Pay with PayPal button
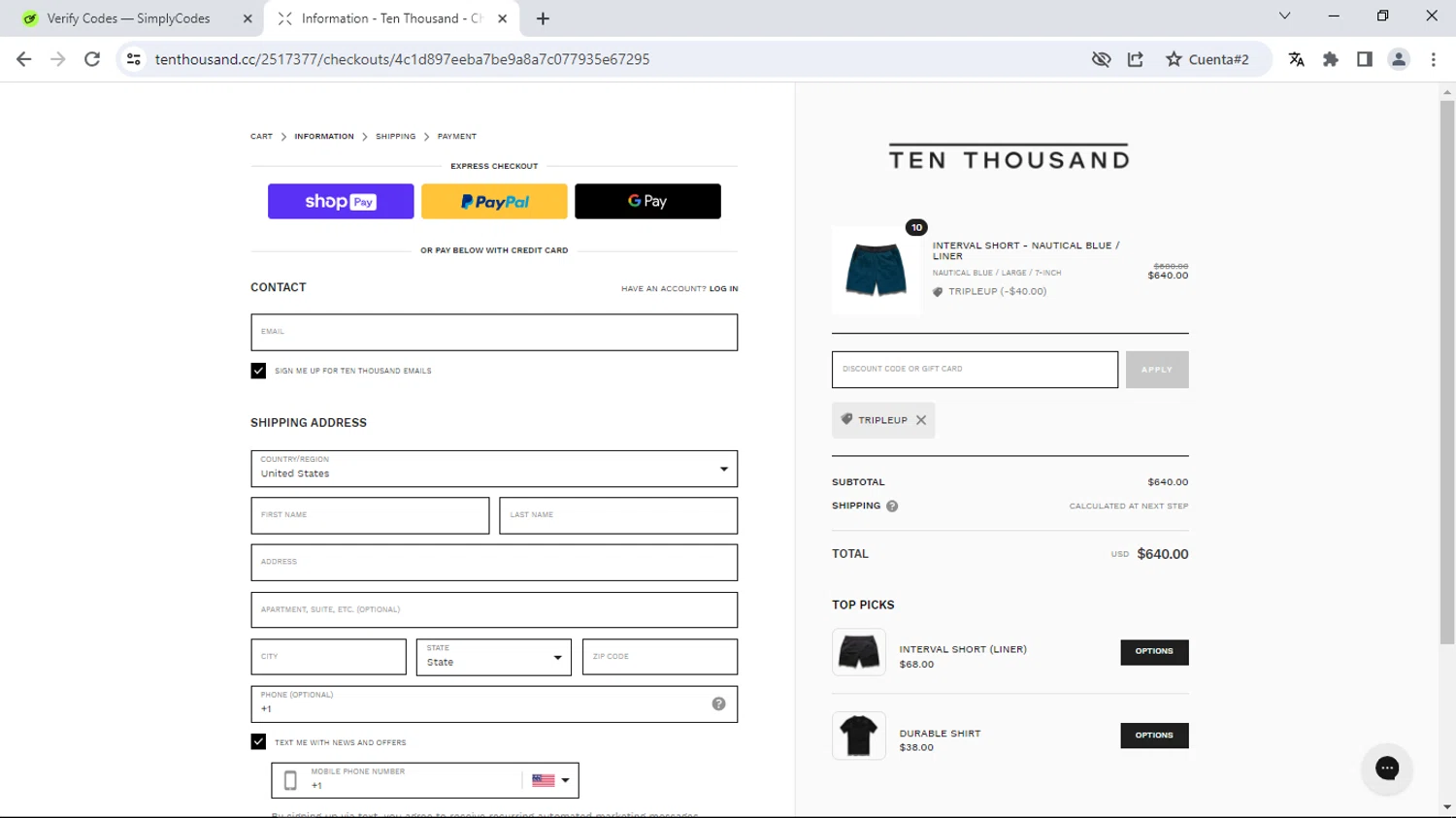This screenshot has width=1456, height=818. click(x=494, y=201)
